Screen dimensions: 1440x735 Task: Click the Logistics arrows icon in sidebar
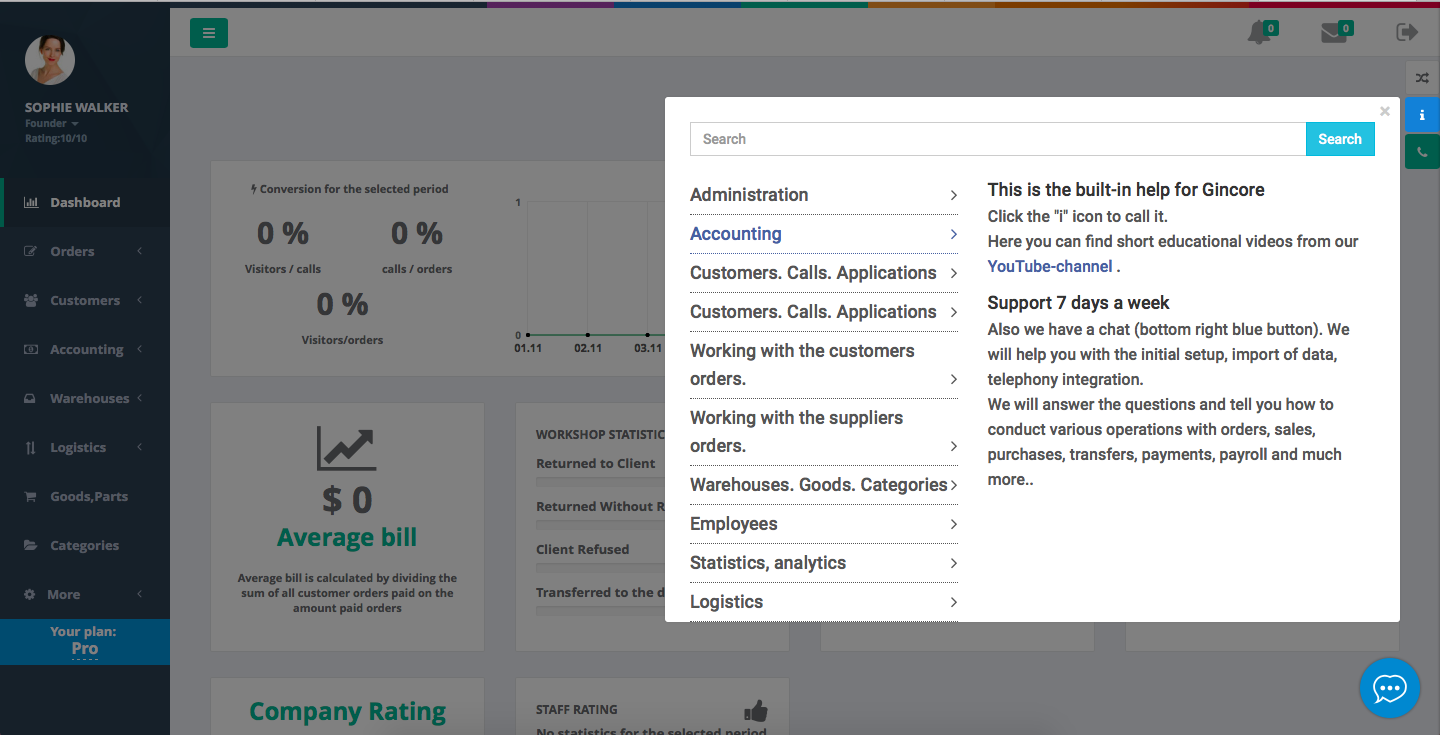tap(30, 448)
